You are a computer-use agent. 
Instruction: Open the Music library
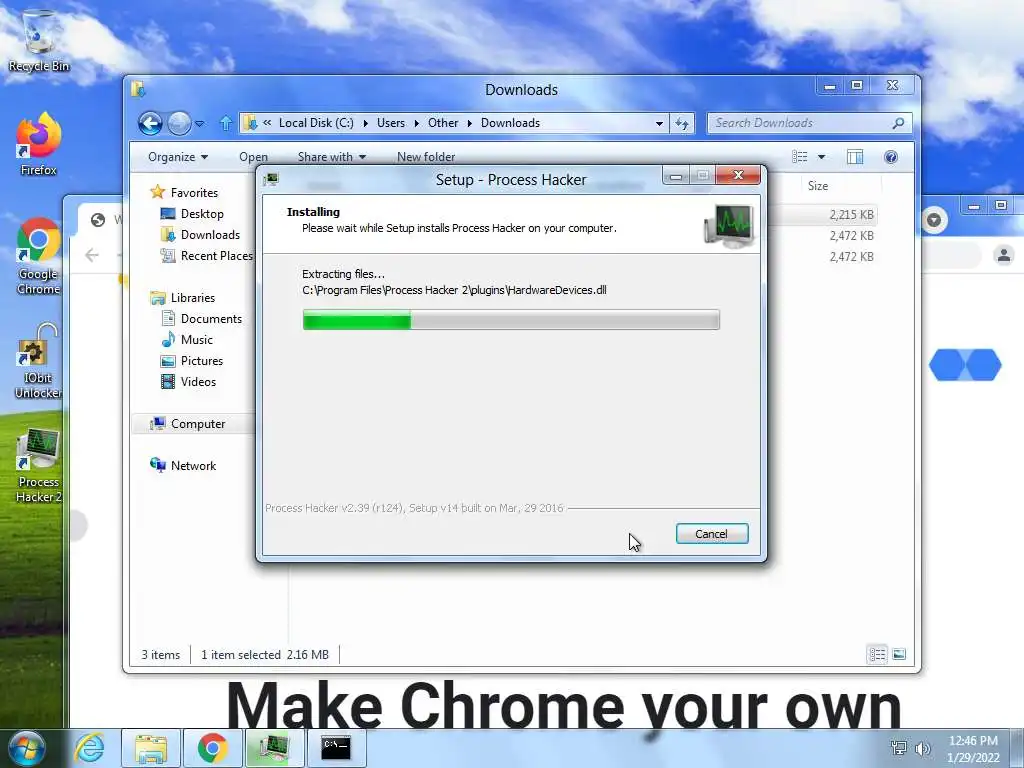click(x=197, y=340)
